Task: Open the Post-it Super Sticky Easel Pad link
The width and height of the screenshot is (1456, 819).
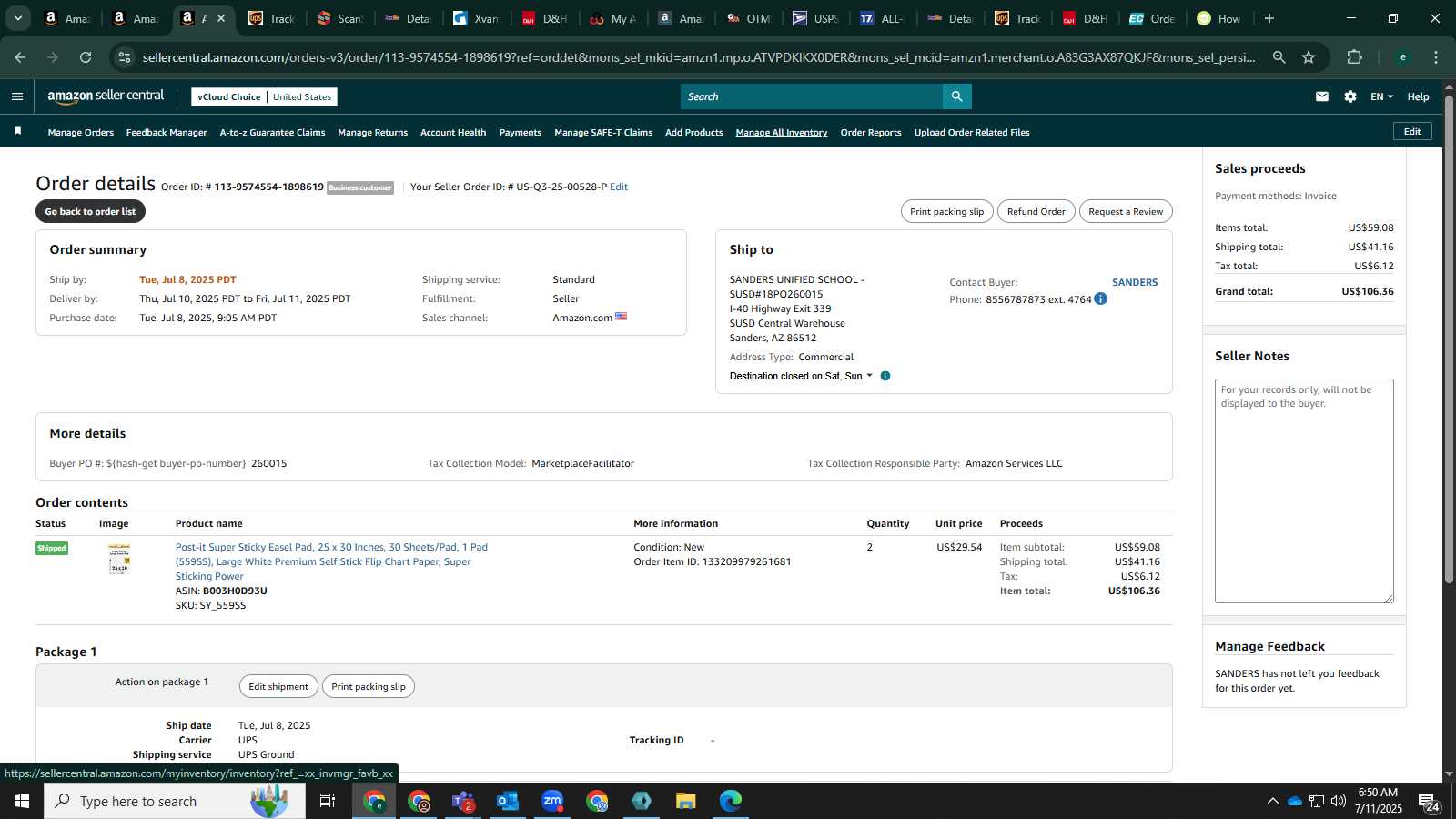Action: tap(331, 561)
